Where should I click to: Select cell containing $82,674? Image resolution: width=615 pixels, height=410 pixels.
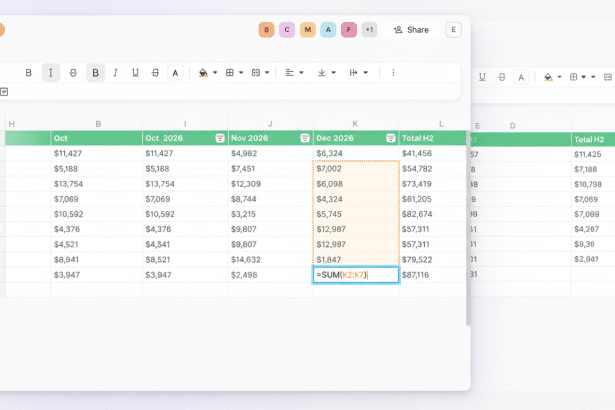click(433, 214)
